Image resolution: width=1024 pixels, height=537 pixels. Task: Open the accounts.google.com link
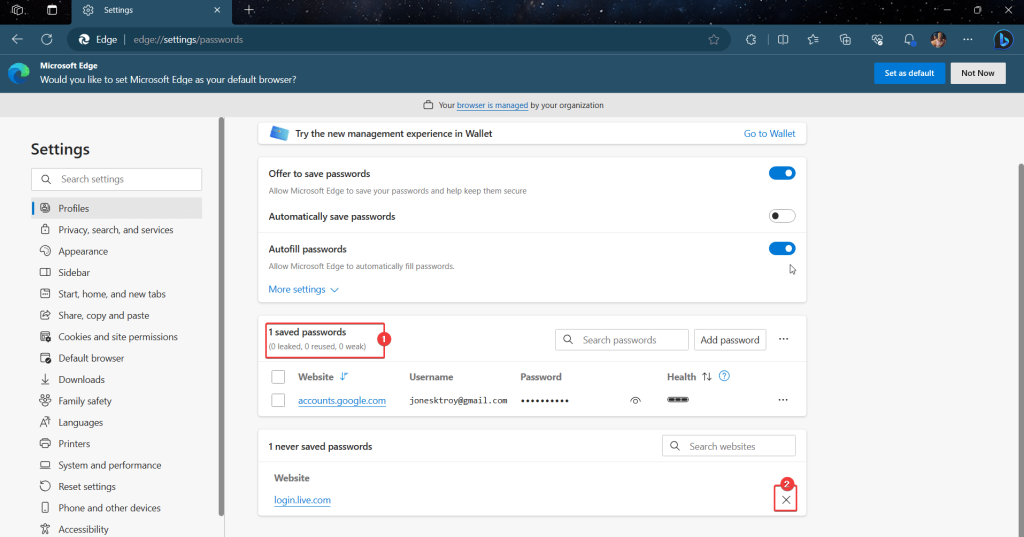(342, 400)
